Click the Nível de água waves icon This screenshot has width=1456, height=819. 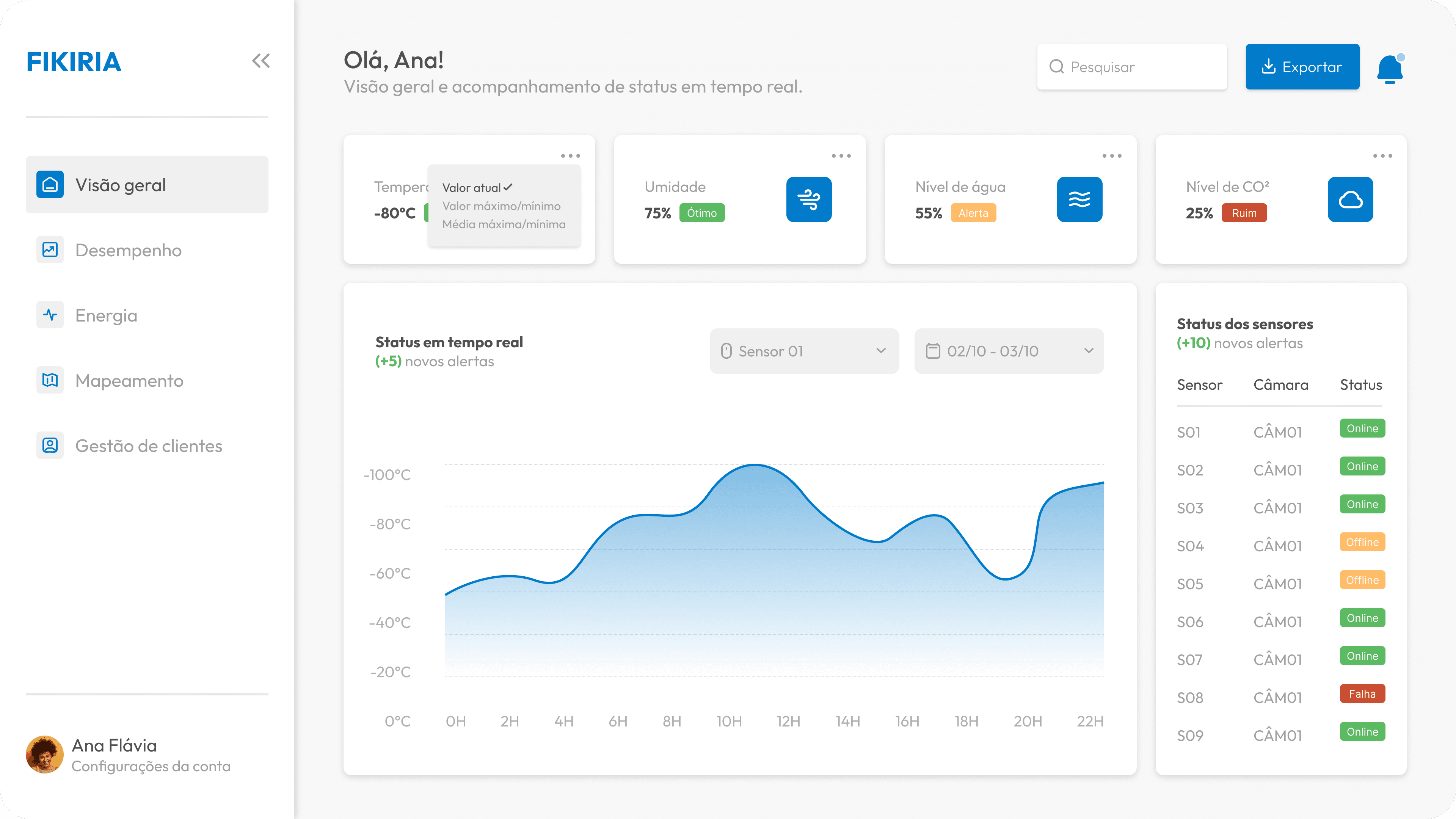pos(1079,199)
